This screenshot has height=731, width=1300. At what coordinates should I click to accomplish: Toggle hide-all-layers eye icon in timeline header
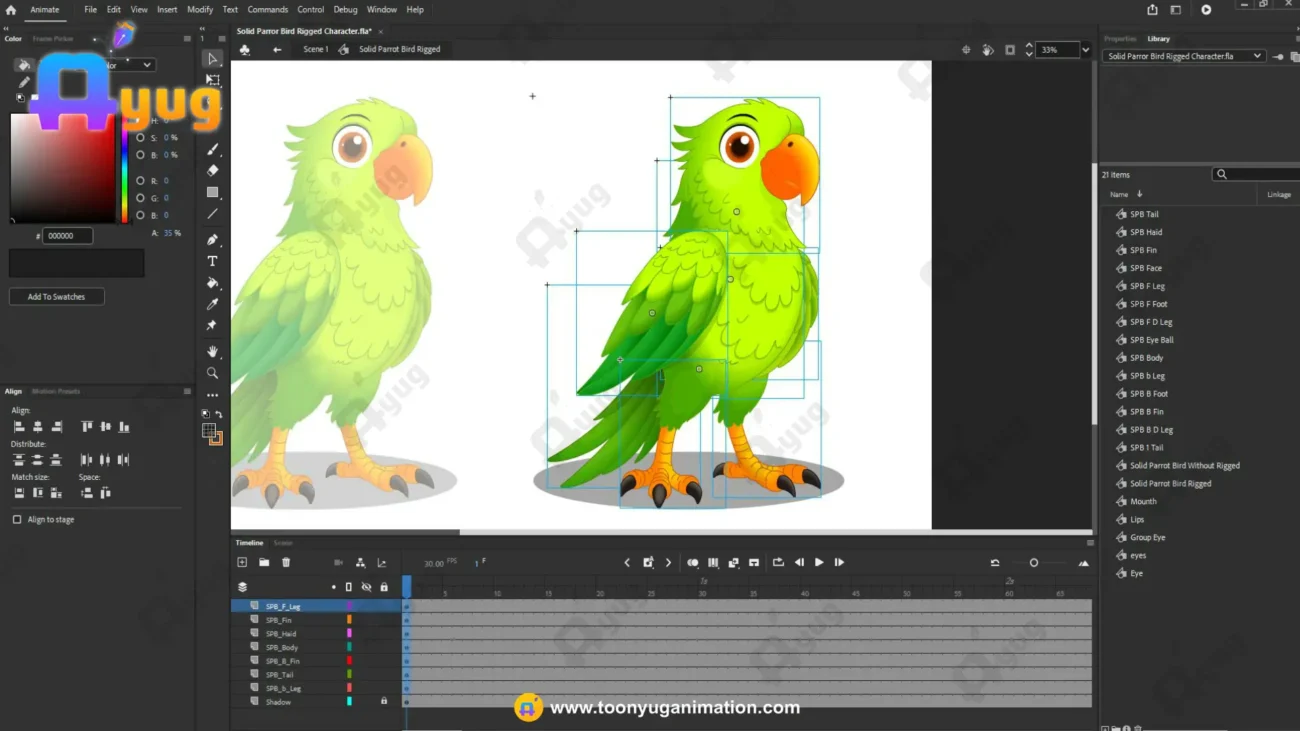coord(366,587)
